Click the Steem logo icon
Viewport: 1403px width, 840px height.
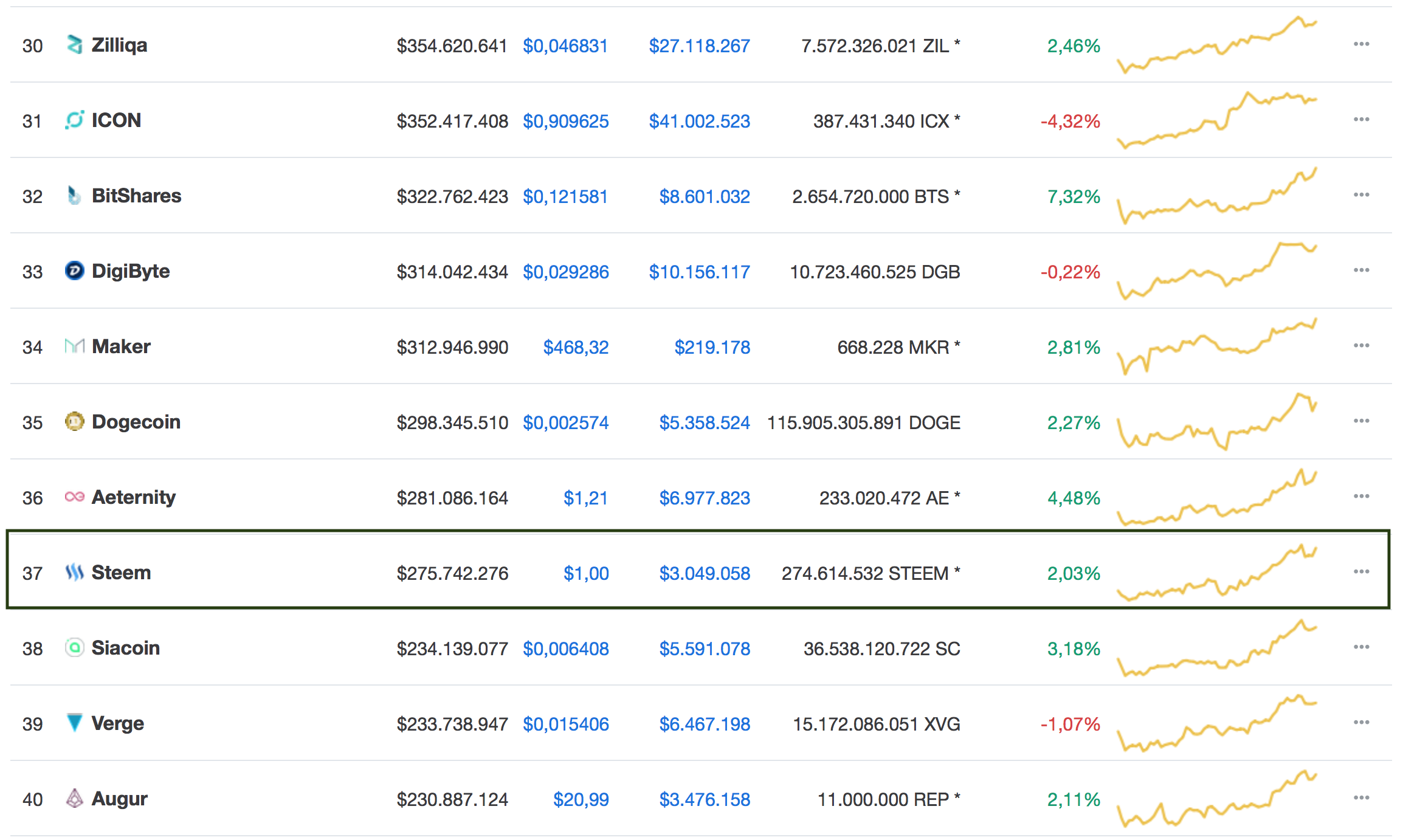pos(74,572)
